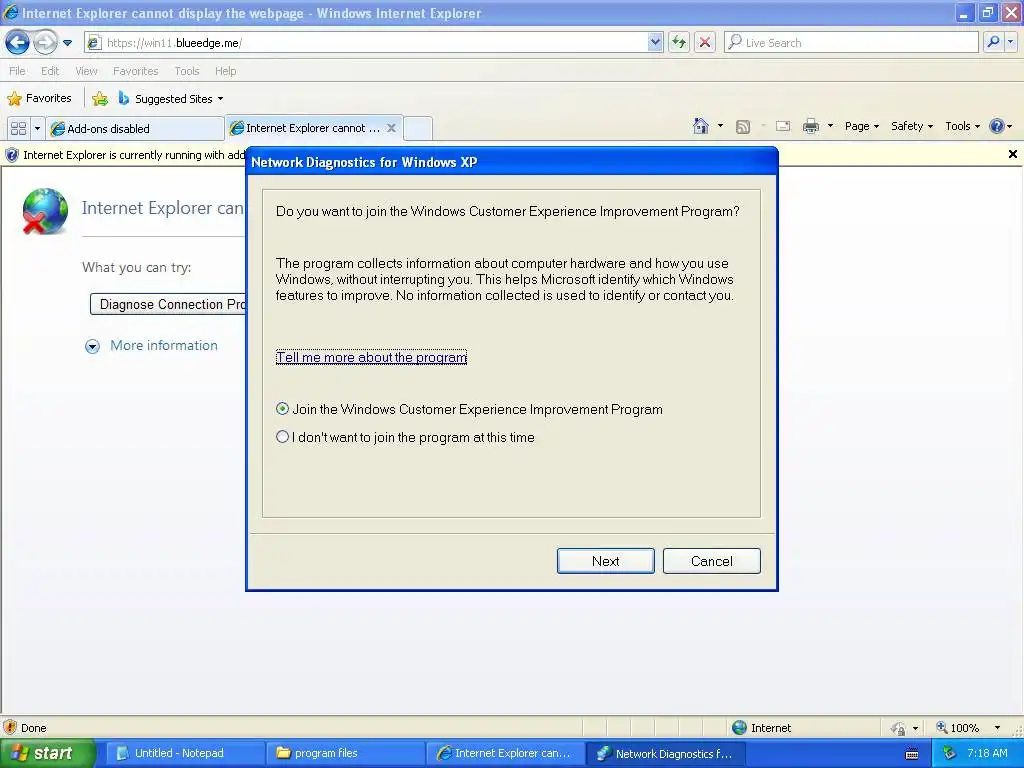
Task: Click Tell me more about the program link
Action: 372,357
